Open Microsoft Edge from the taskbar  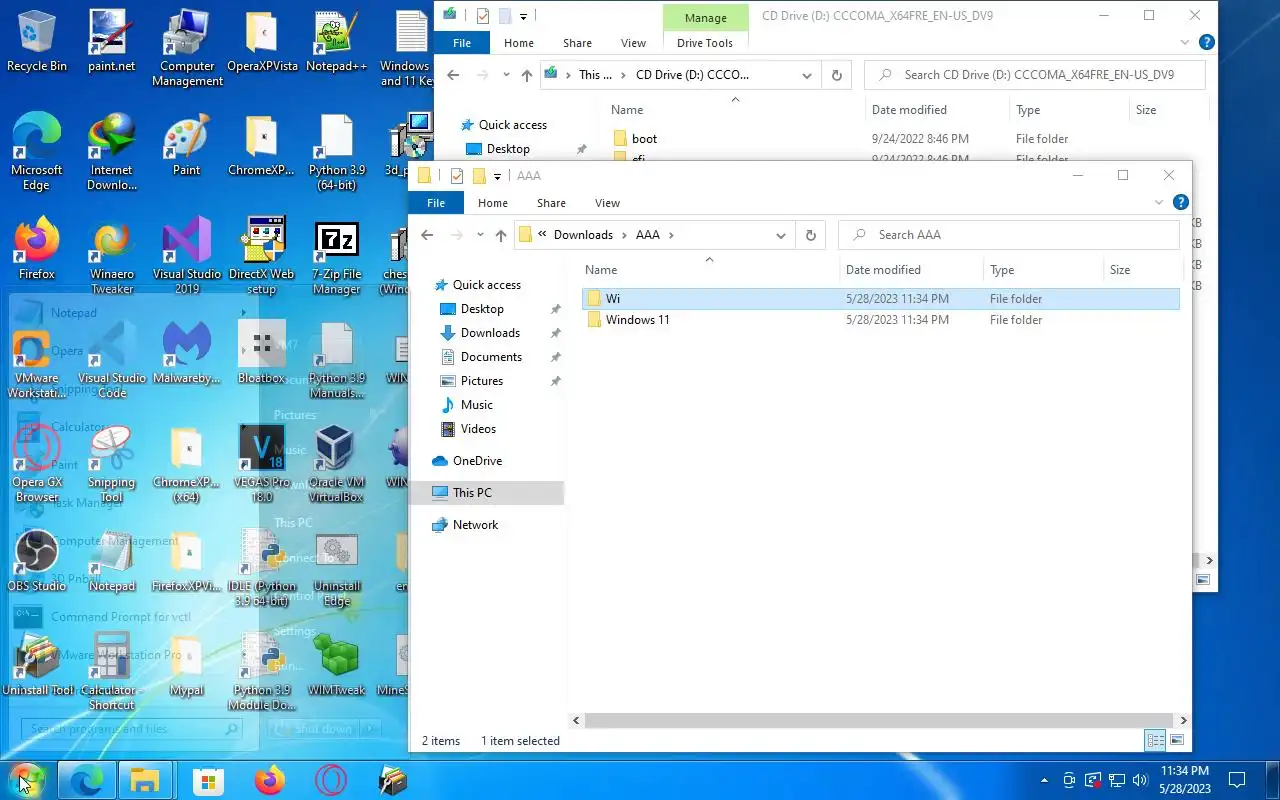[x=86, y=780]
